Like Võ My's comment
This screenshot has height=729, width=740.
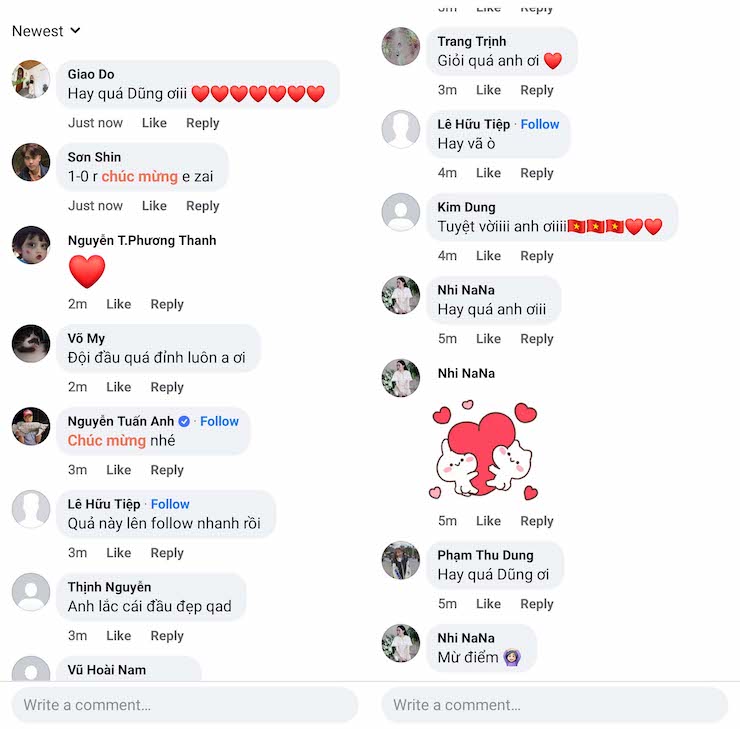(x=118, y=387)
